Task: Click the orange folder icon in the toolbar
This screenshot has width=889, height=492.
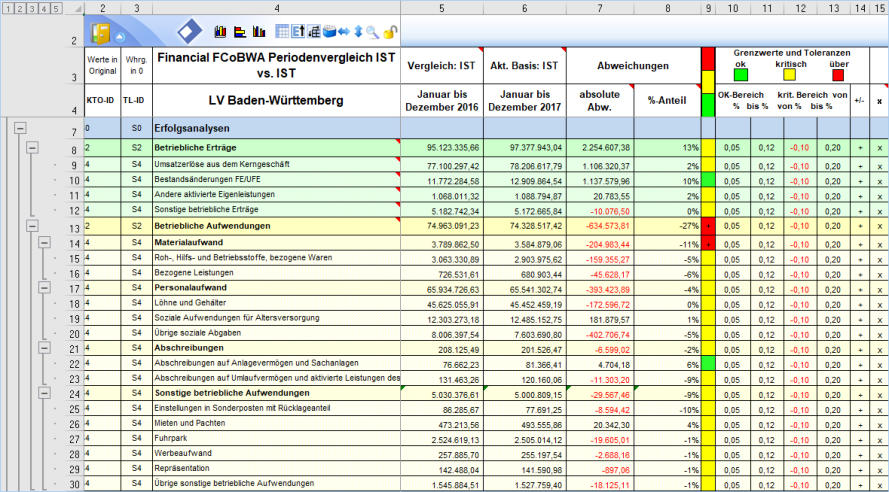Action: 101,33
